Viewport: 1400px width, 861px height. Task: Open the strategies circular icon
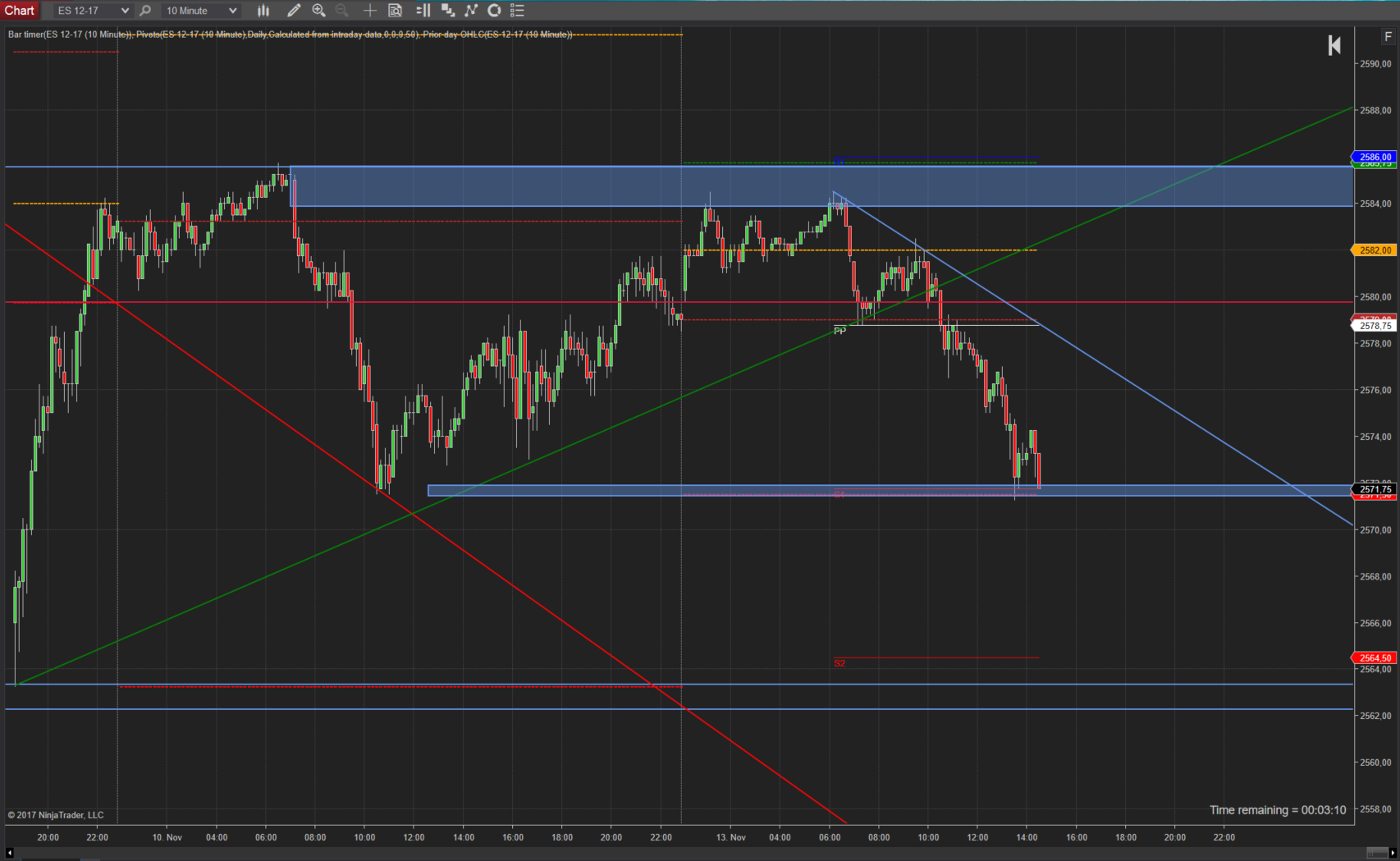(494, 11)
